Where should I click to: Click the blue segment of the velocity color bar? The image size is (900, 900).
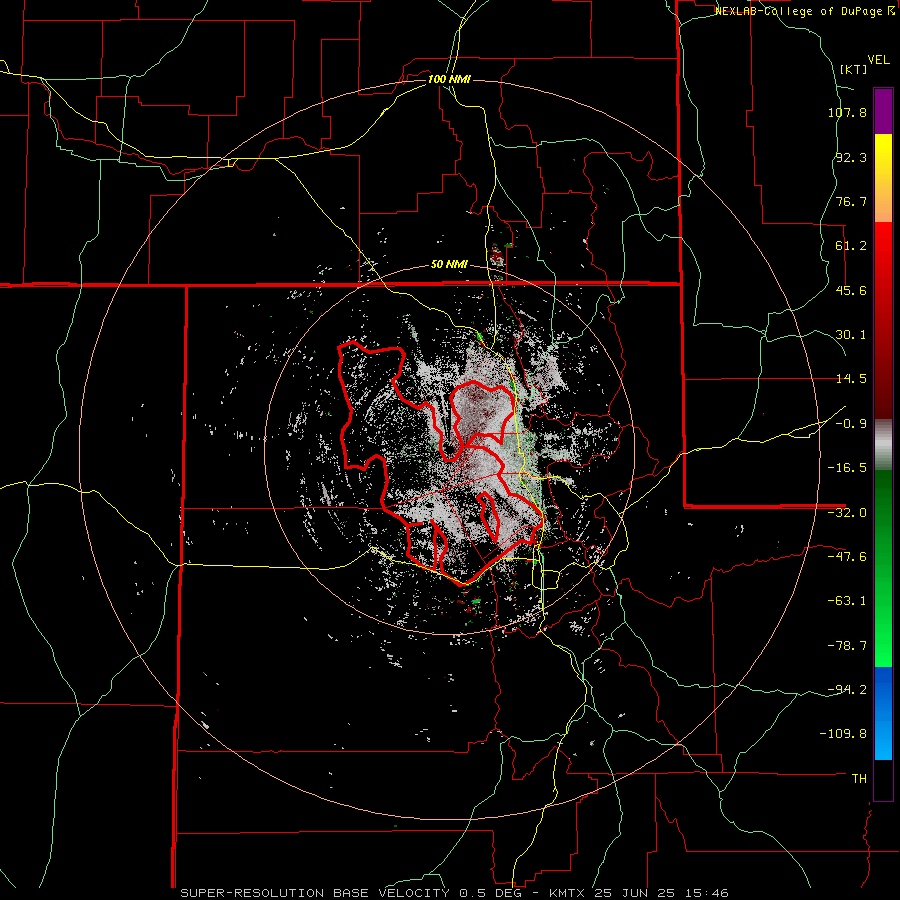[x=883, y=713]
